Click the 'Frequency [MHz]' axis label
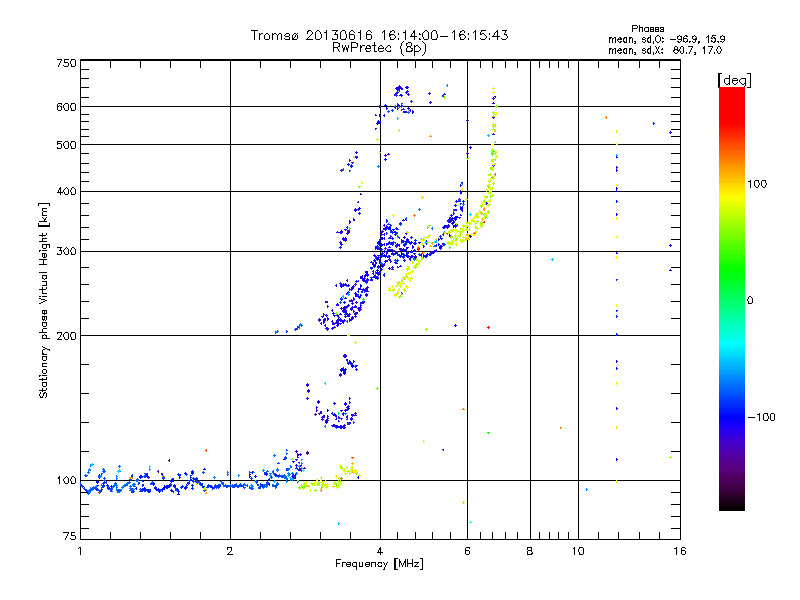 click(379, 563)
